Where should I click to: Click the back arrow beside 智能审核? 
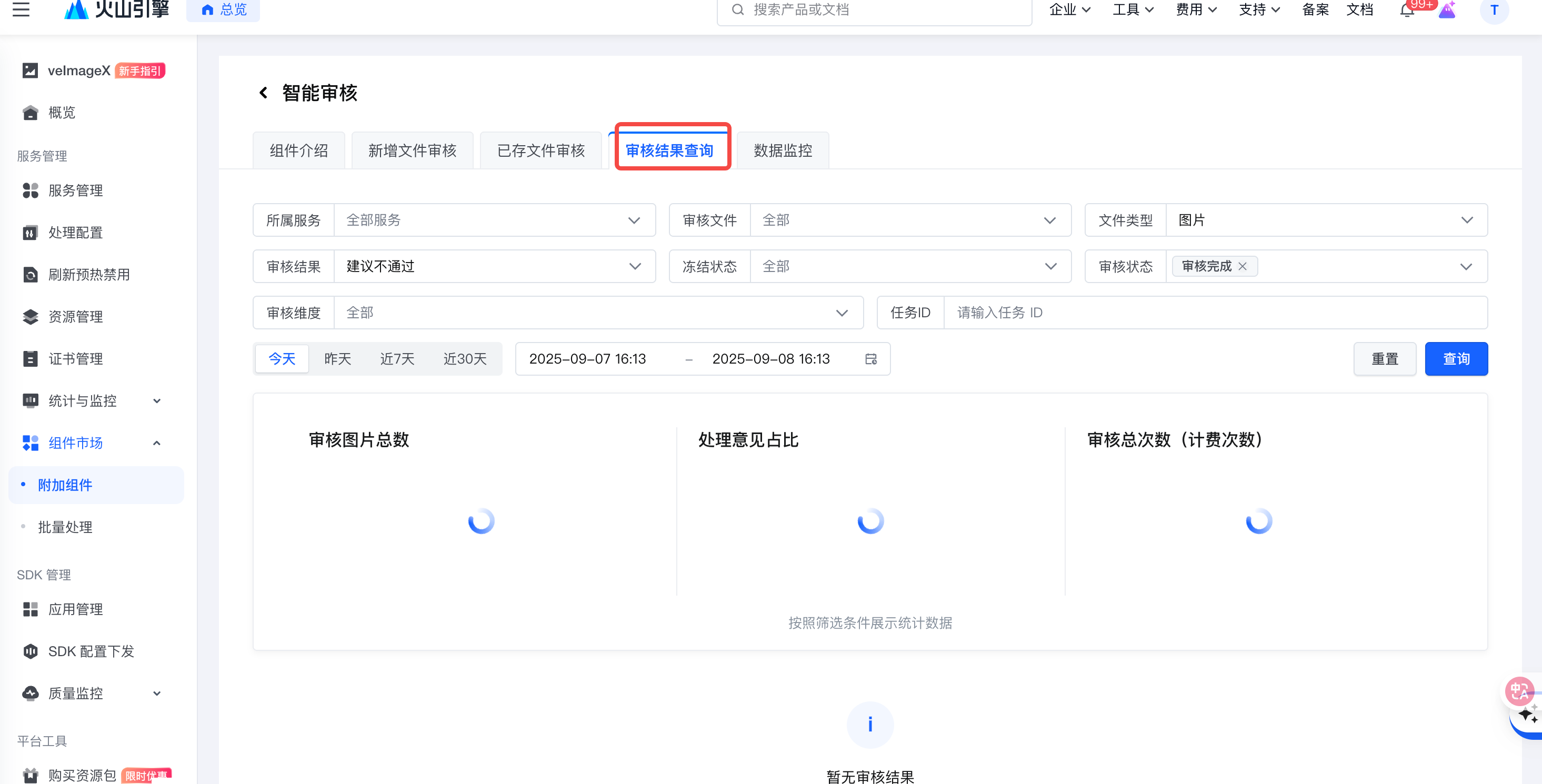(x=263, y=93)
